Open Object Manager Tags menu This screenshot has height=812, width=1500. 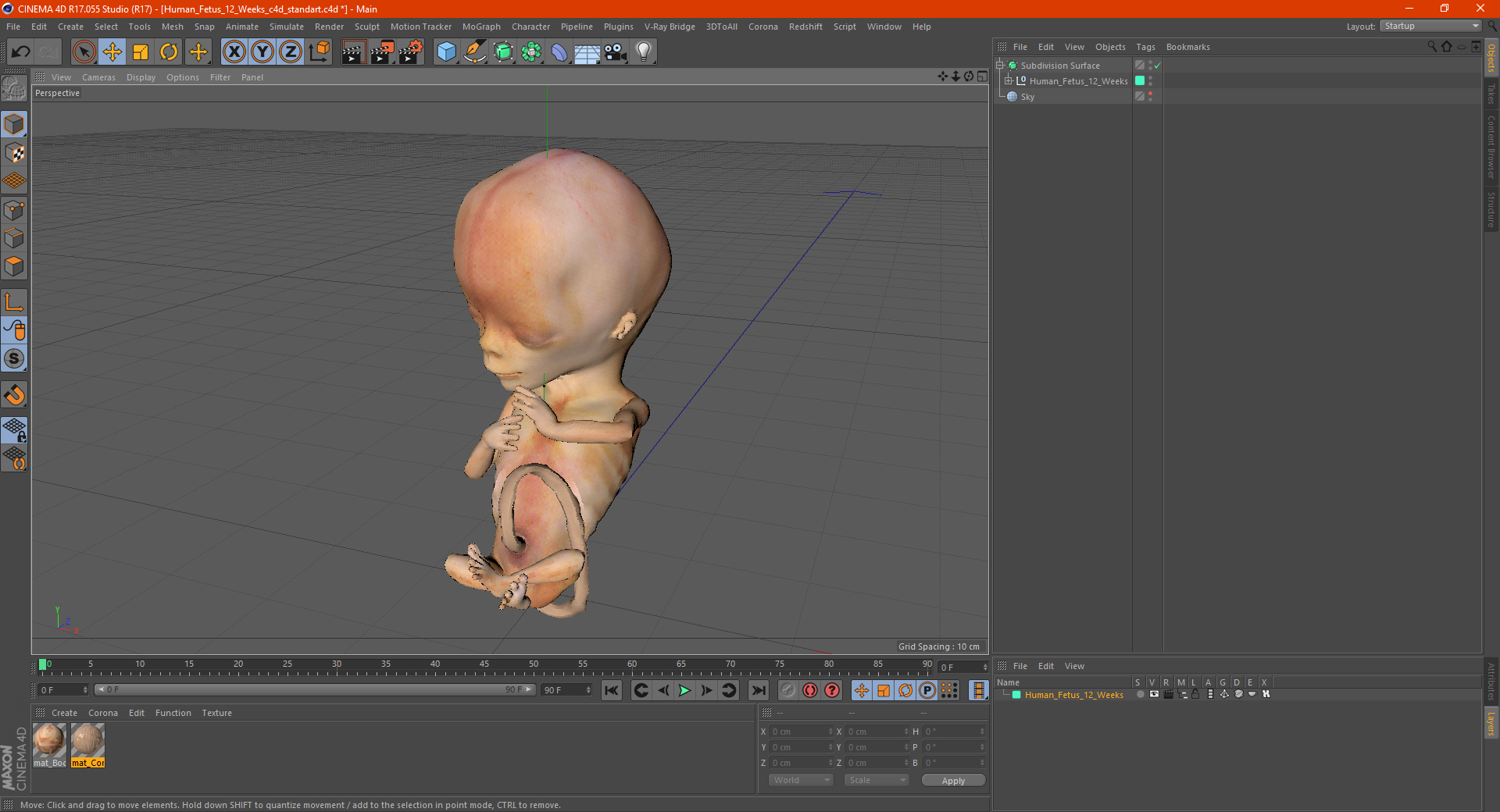pyautogui.click(x=1145, y=47)
